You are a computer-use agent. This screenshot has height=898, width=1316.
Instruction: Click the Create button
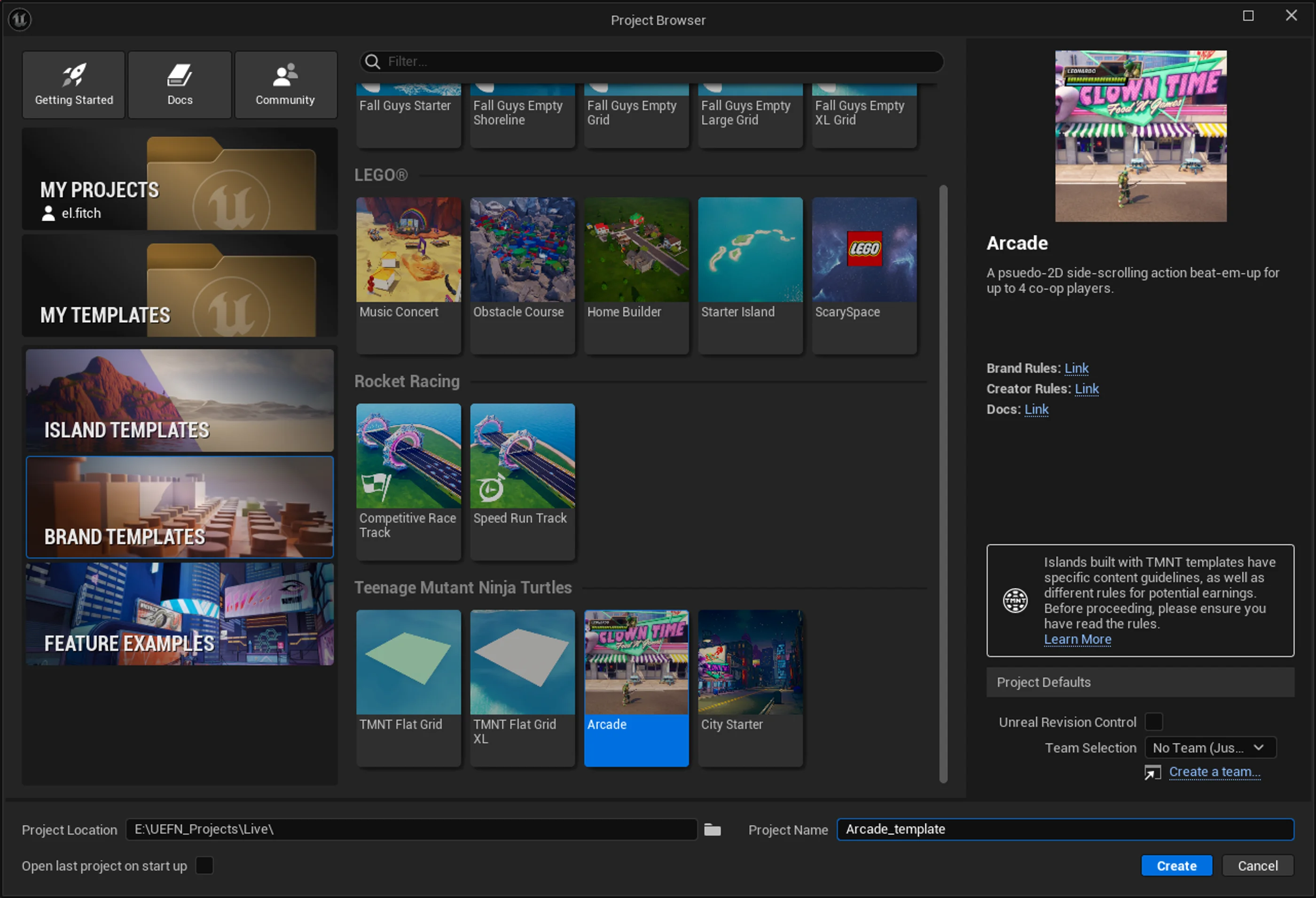pyautogui.click(x=1176, y=866)
